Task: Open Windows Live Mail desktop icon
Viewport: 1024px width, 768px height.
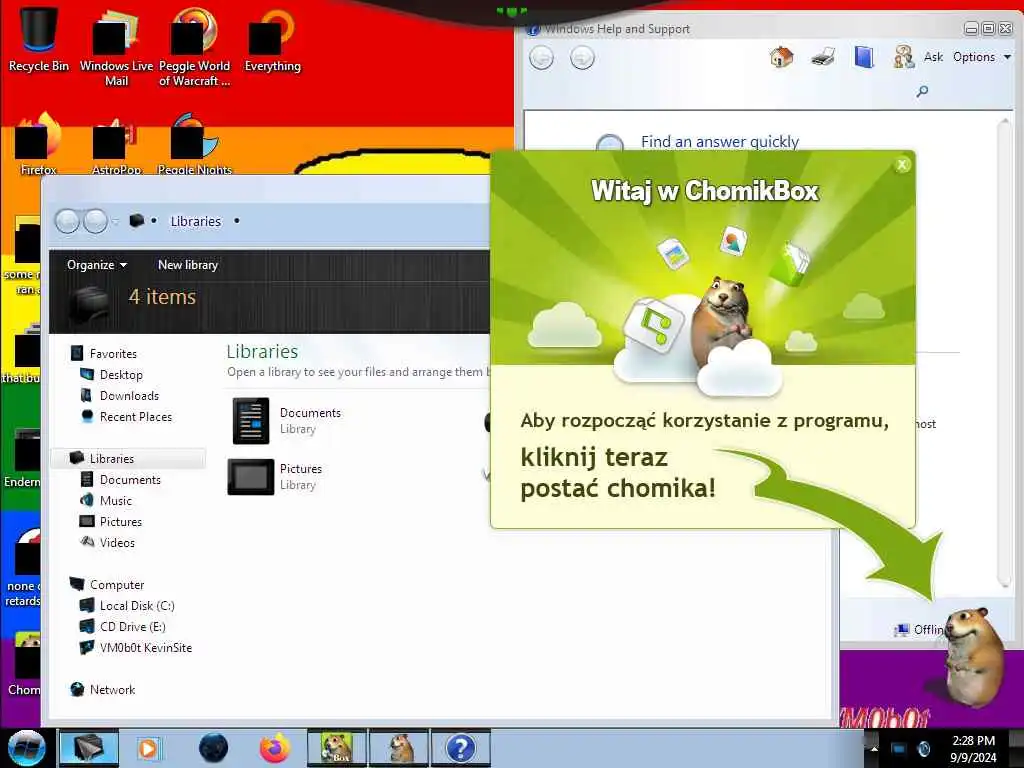Action: [x=116, y=47]
